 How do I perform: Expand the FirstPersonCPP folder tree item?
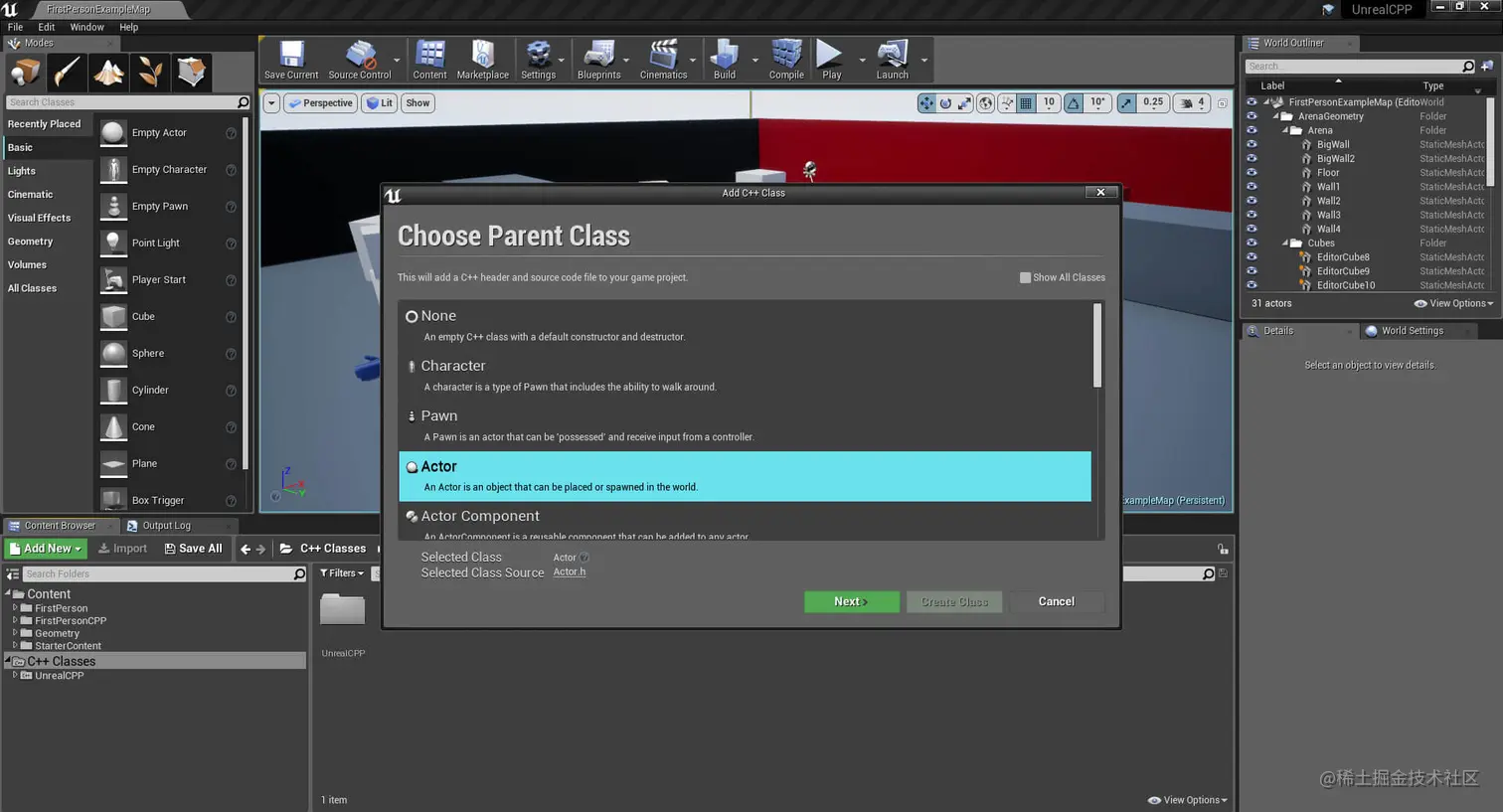(15, 620)
